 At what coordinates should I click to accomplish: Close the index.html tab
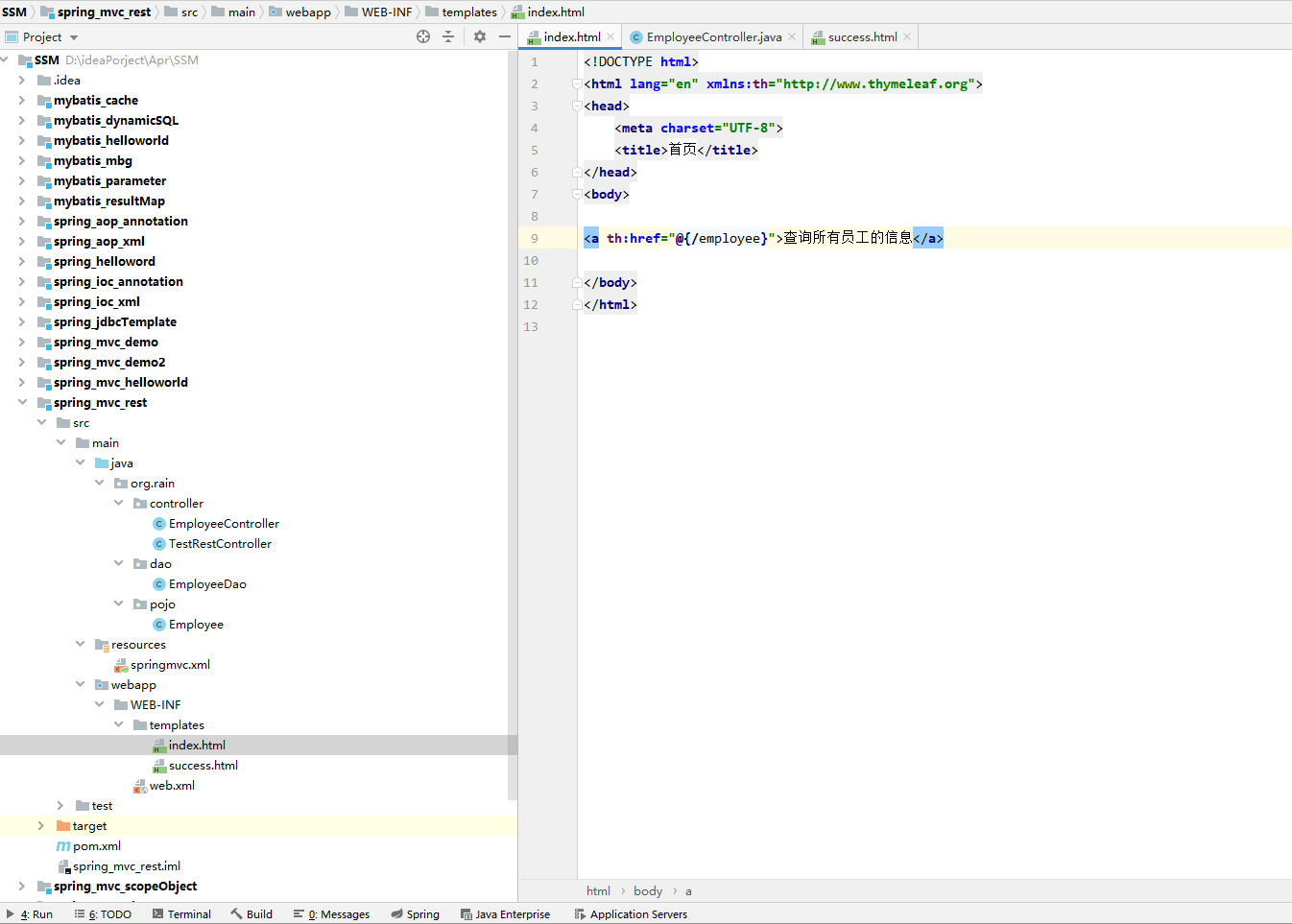tap(610, 37)
